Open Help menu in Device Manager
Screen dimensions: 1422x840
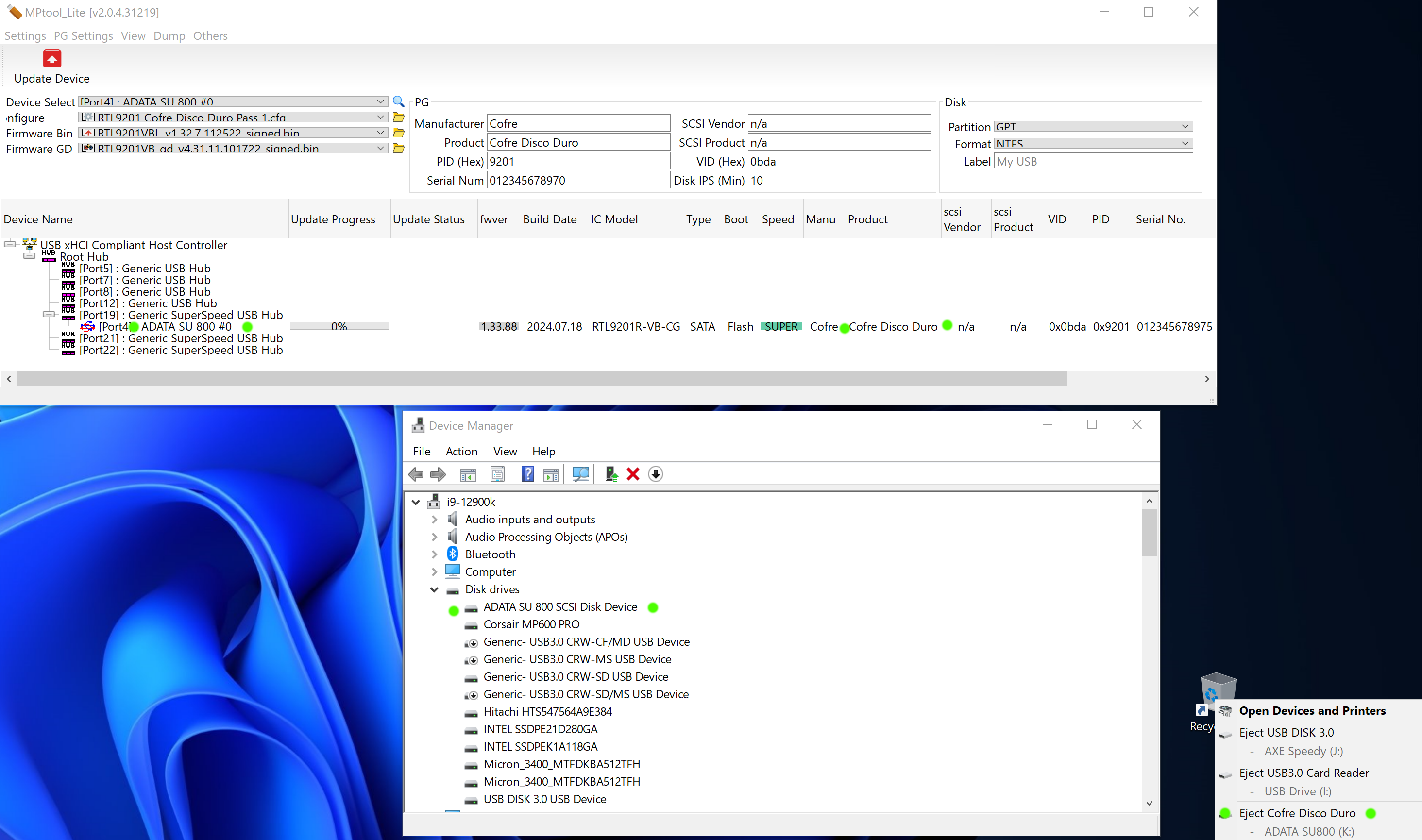(x=543, y=451)
